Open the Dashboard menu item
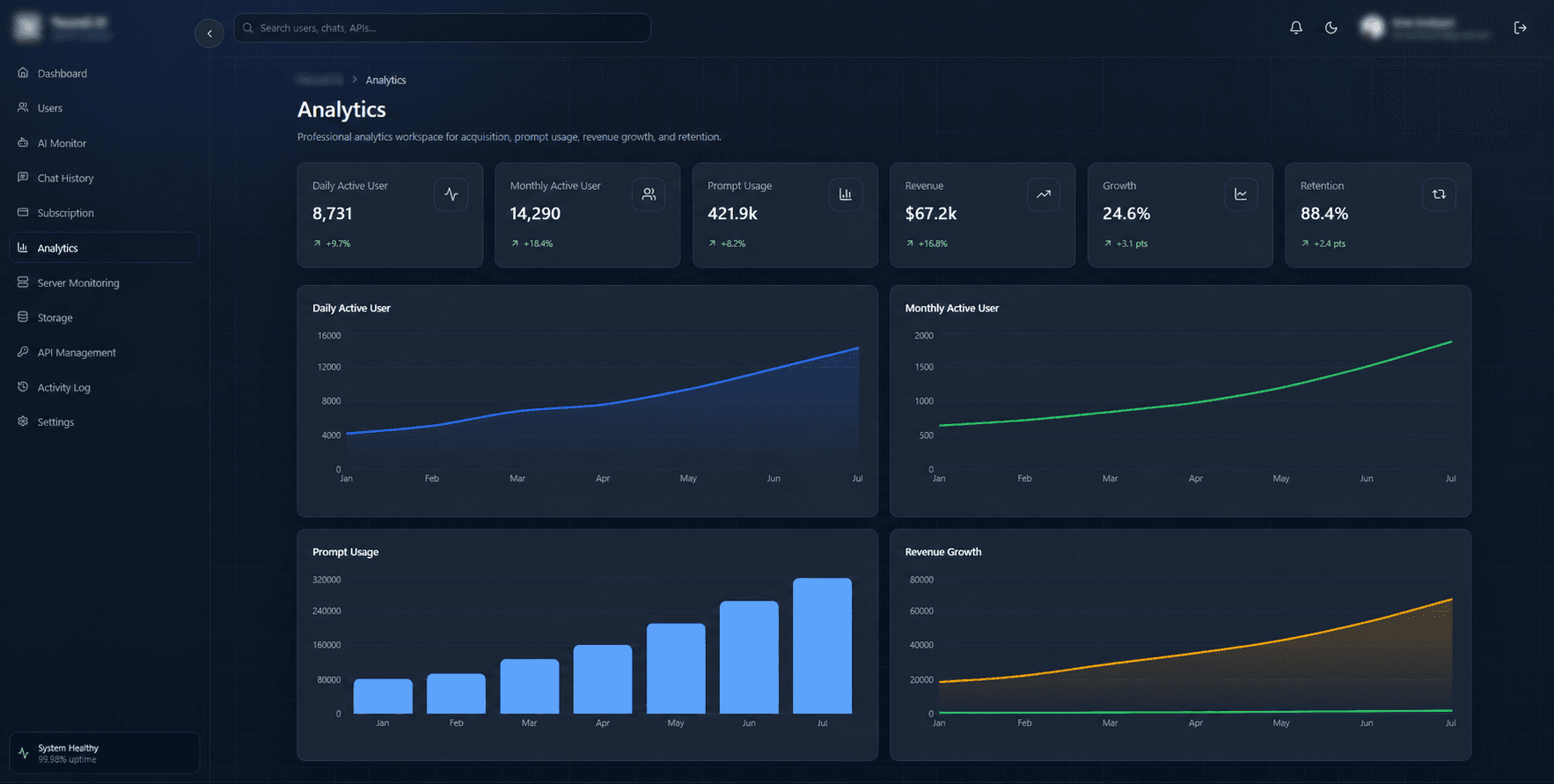 (x=104, y=73)
